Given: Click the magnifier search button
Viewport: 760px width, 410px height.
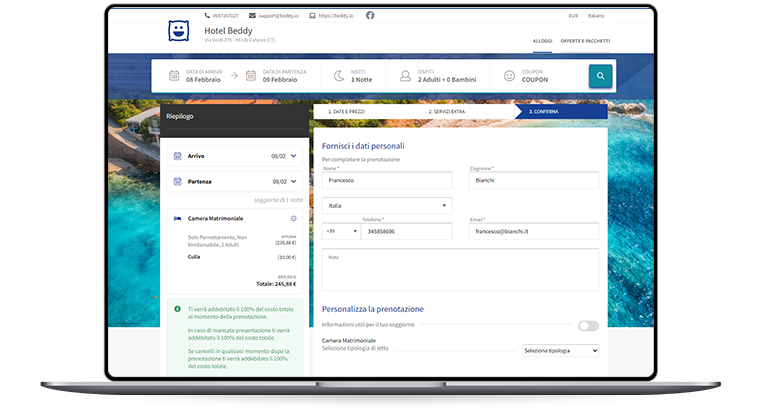Looking at the screenshot, I should 601,76.
